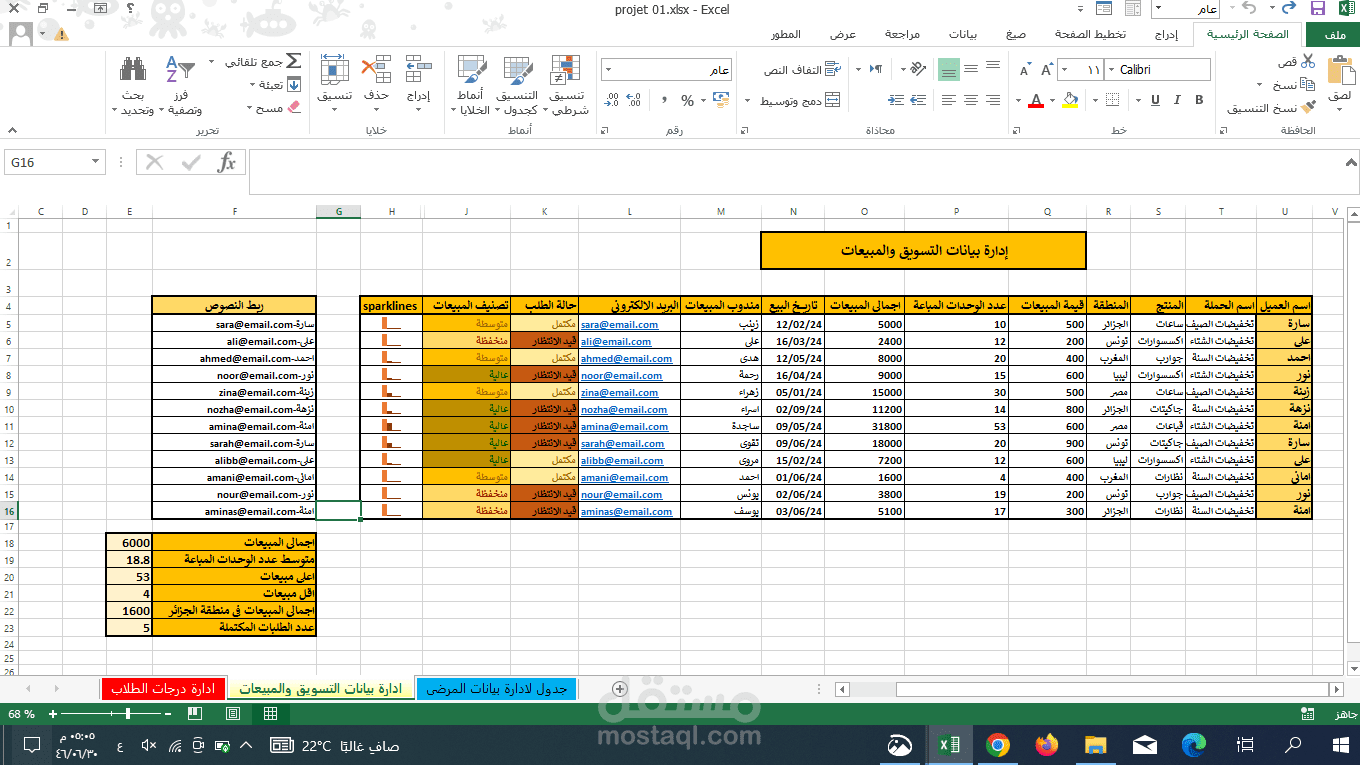This screenshot has height=765, width=1360.
Task: Click the Insert Function fx icon
Action: [x=227, y=162]
